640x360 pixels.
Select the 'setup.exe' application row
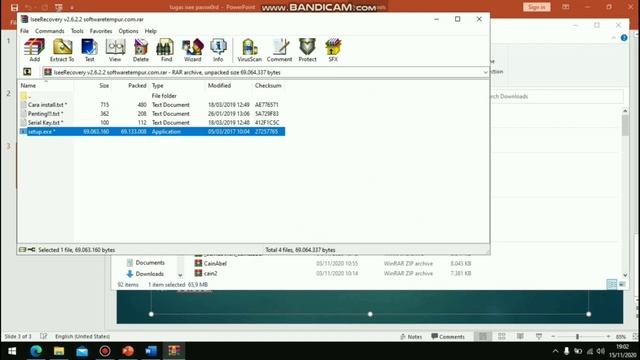pos(152,131)
